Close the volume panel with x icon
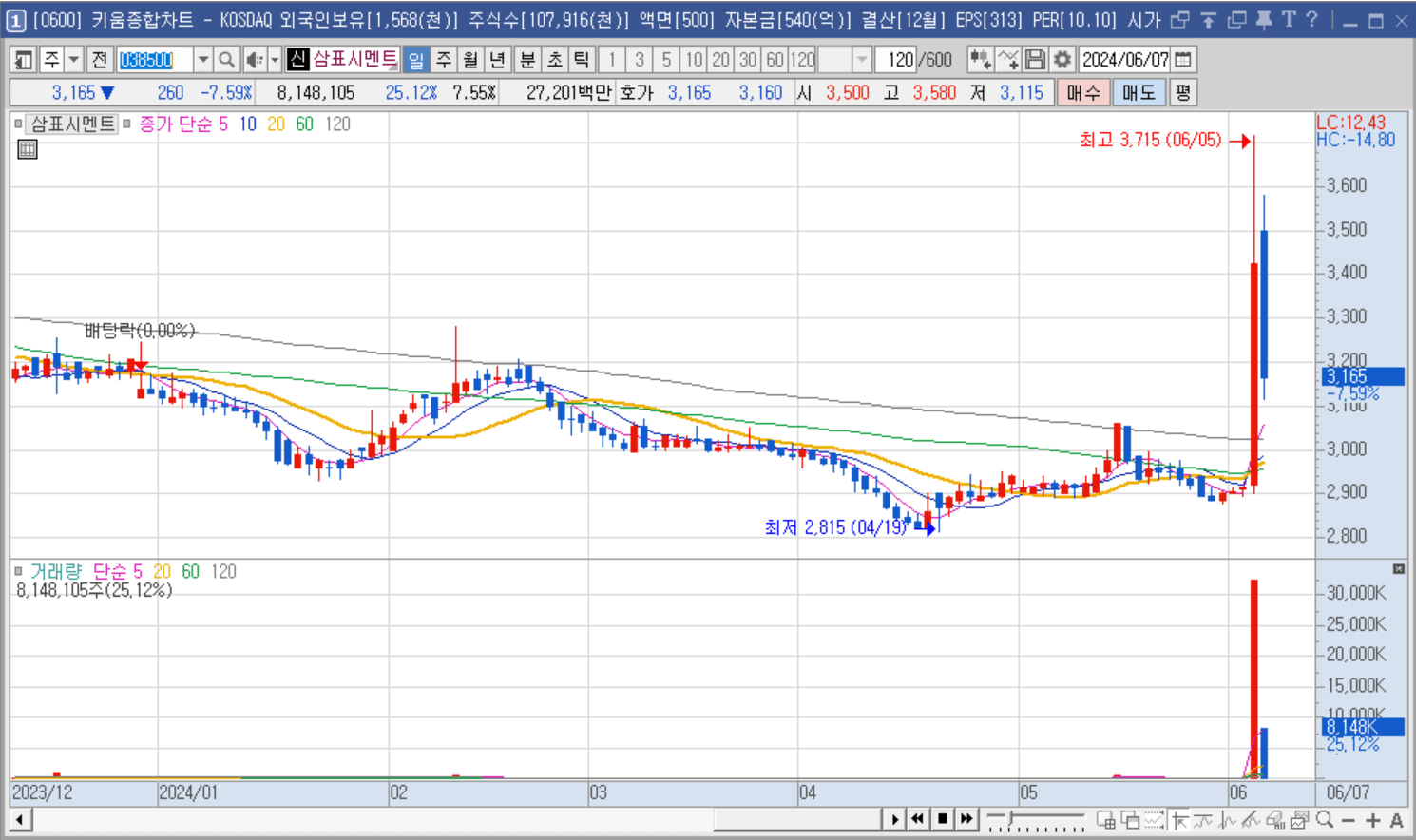Image resolution: width=1416 pixels, height=840 pixels. (1398, 568)
